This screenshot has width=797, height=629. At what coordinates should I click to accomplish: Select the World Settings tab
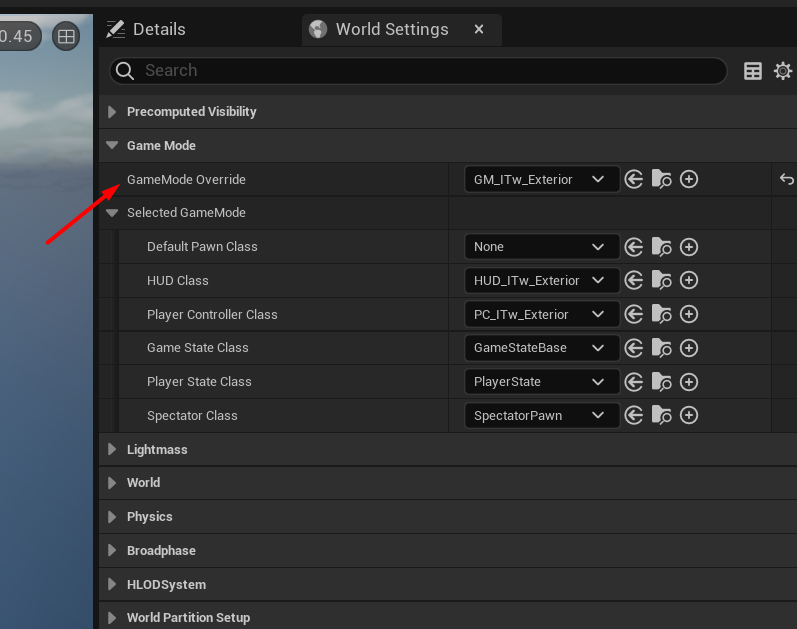coord(390,29)
